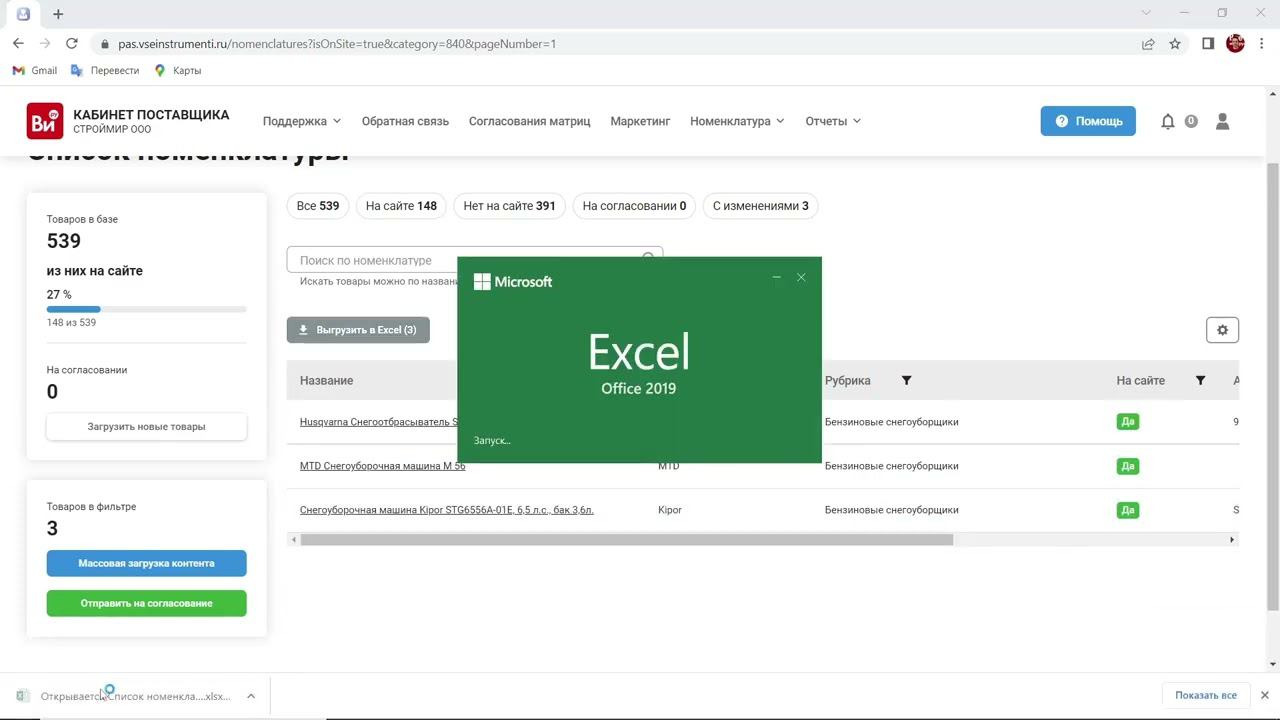This screenshot has height=720, width=1280.
Task: Click the site info lock icon
Action: tap(104, 44)
